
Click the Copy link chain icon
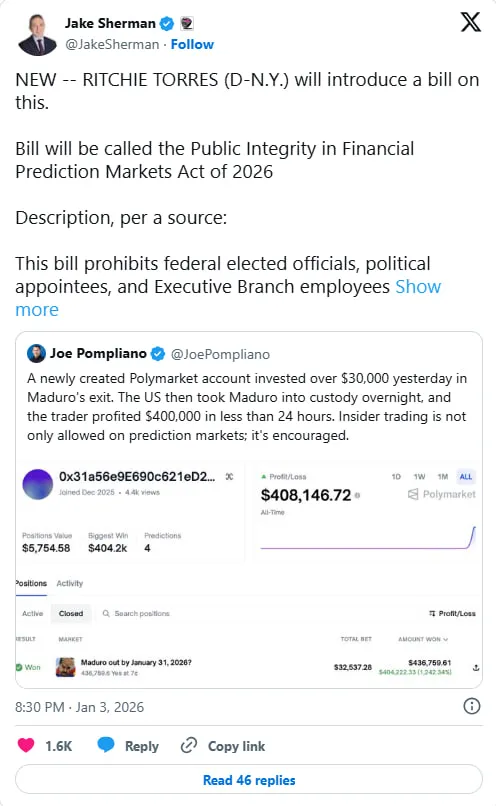189,745
